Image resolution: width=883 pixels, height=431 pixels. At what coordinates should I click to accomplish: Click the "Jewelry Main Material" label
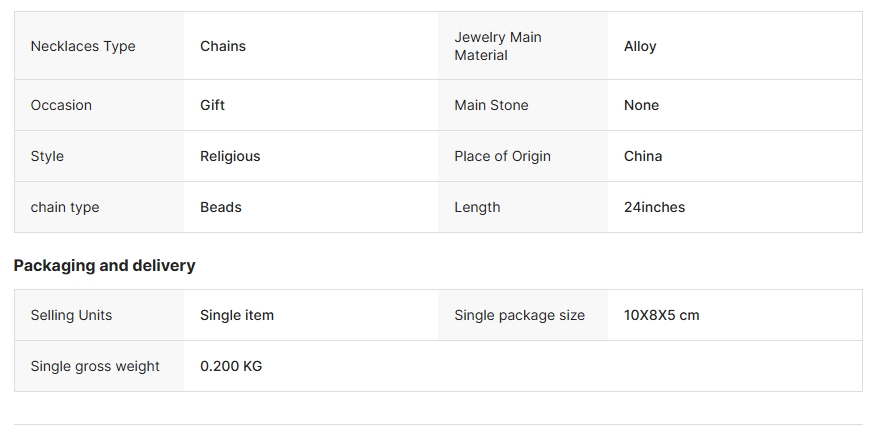pyautogui.click(x=498, y=46)
